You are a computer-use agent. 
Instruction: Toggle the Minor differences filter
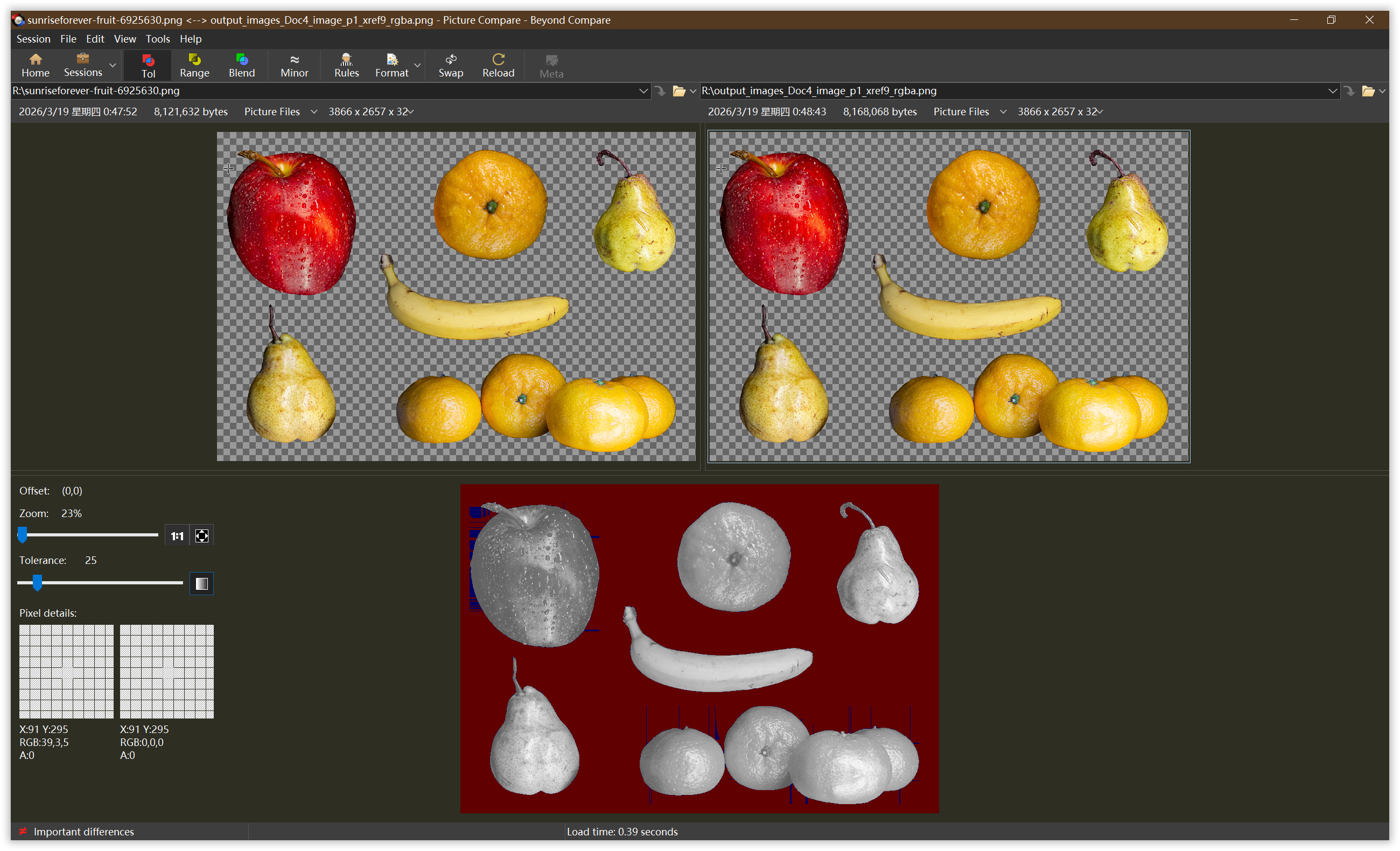point(294,65)
